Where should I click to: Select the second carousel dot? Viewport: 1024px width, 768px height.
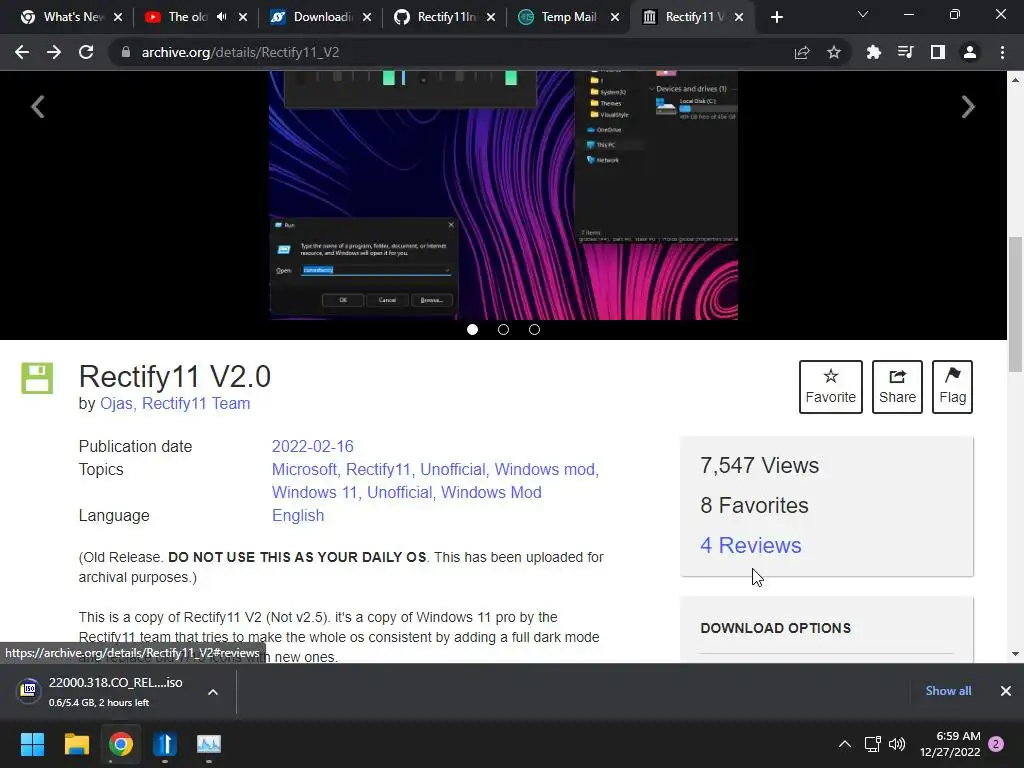point(503,330)
